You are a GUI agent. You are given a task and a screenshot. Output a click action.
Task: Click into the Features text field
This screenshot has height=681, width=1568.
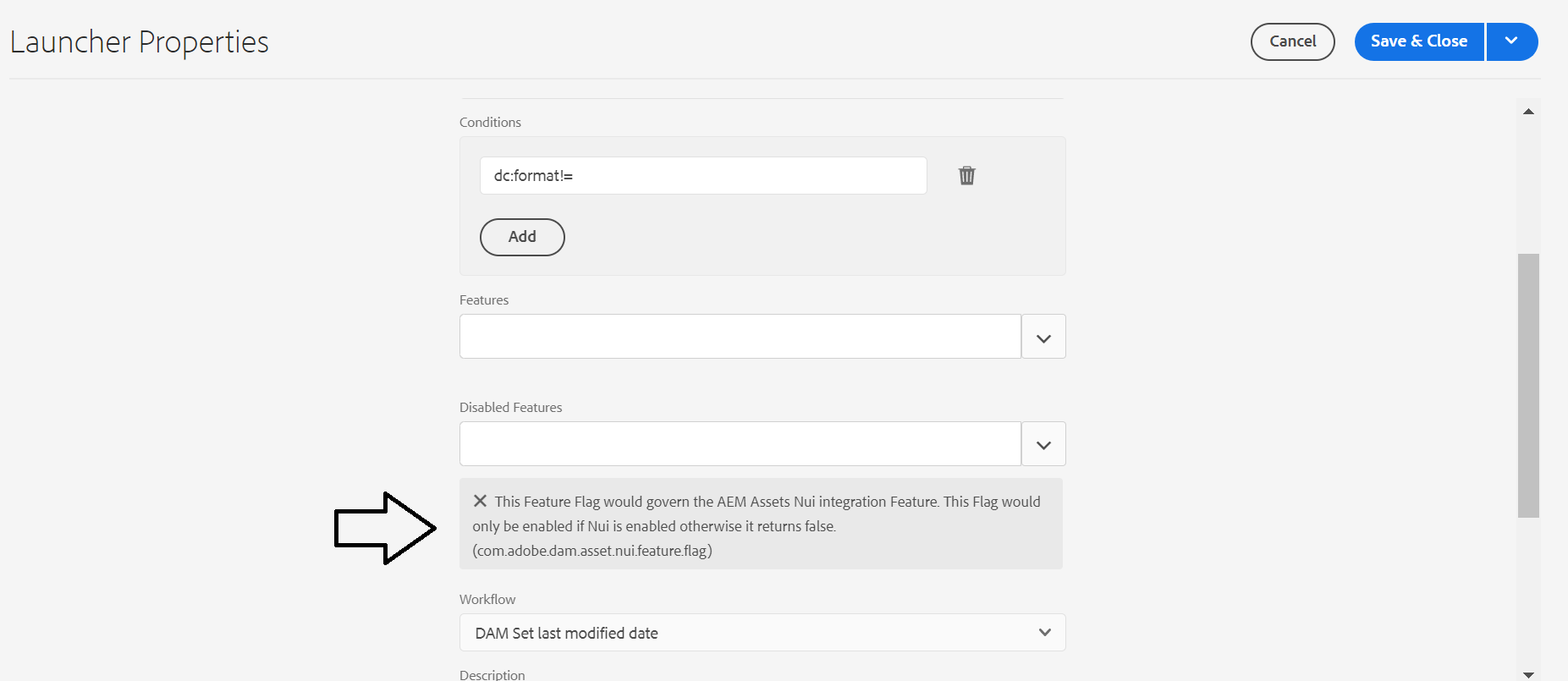[740, 337]
